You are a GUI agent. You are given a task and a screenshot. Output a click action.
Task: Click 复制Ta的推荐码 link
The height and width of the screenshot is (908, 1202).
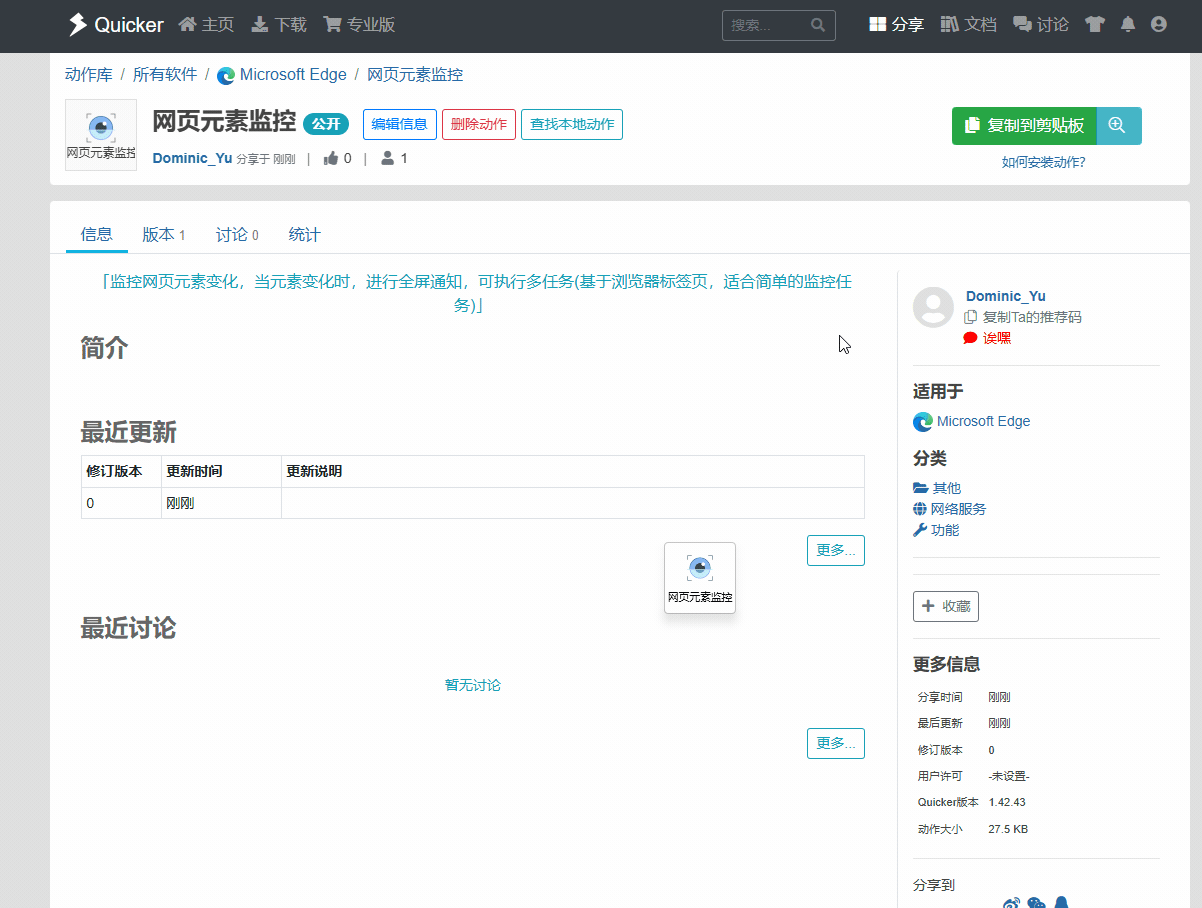[x=1023, y=317]
